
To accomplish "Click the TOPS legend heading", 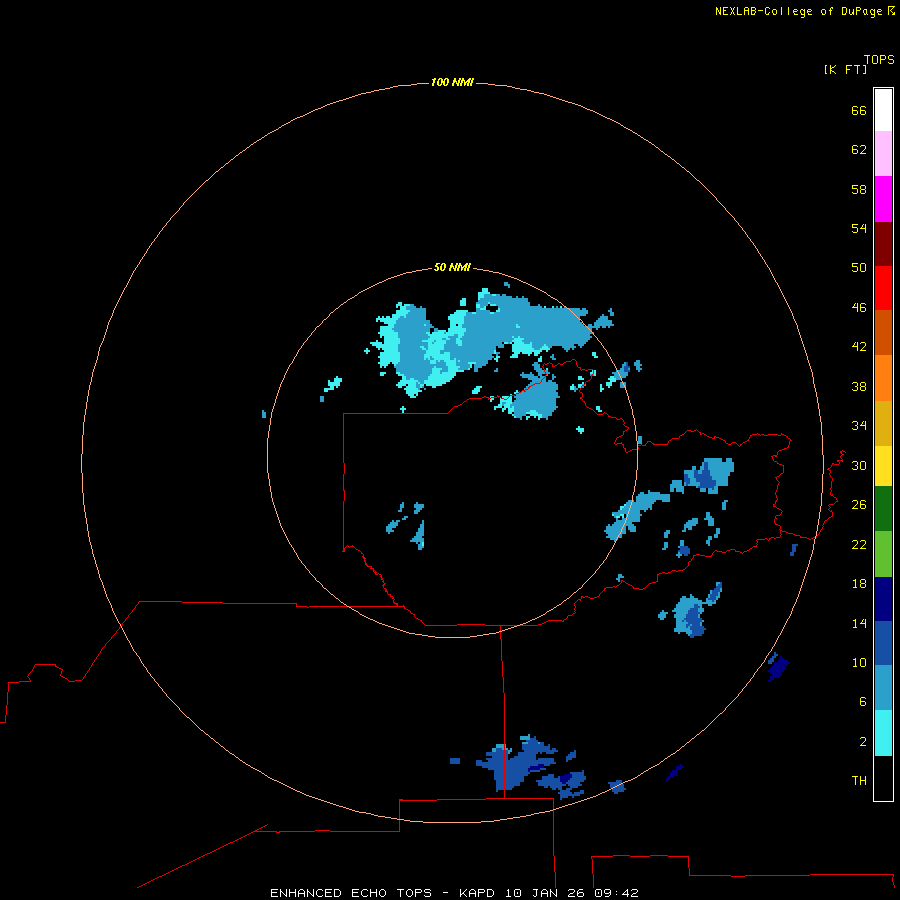I will [879, 59].
